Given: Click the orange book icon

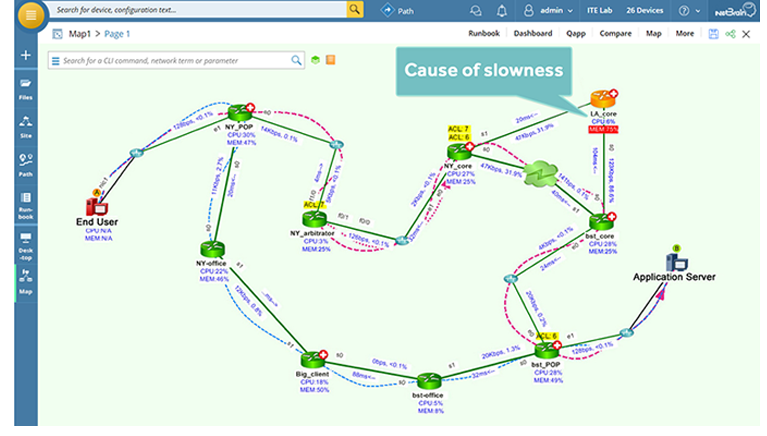Looking at the screenshot, I should click(x=331, y=60).
